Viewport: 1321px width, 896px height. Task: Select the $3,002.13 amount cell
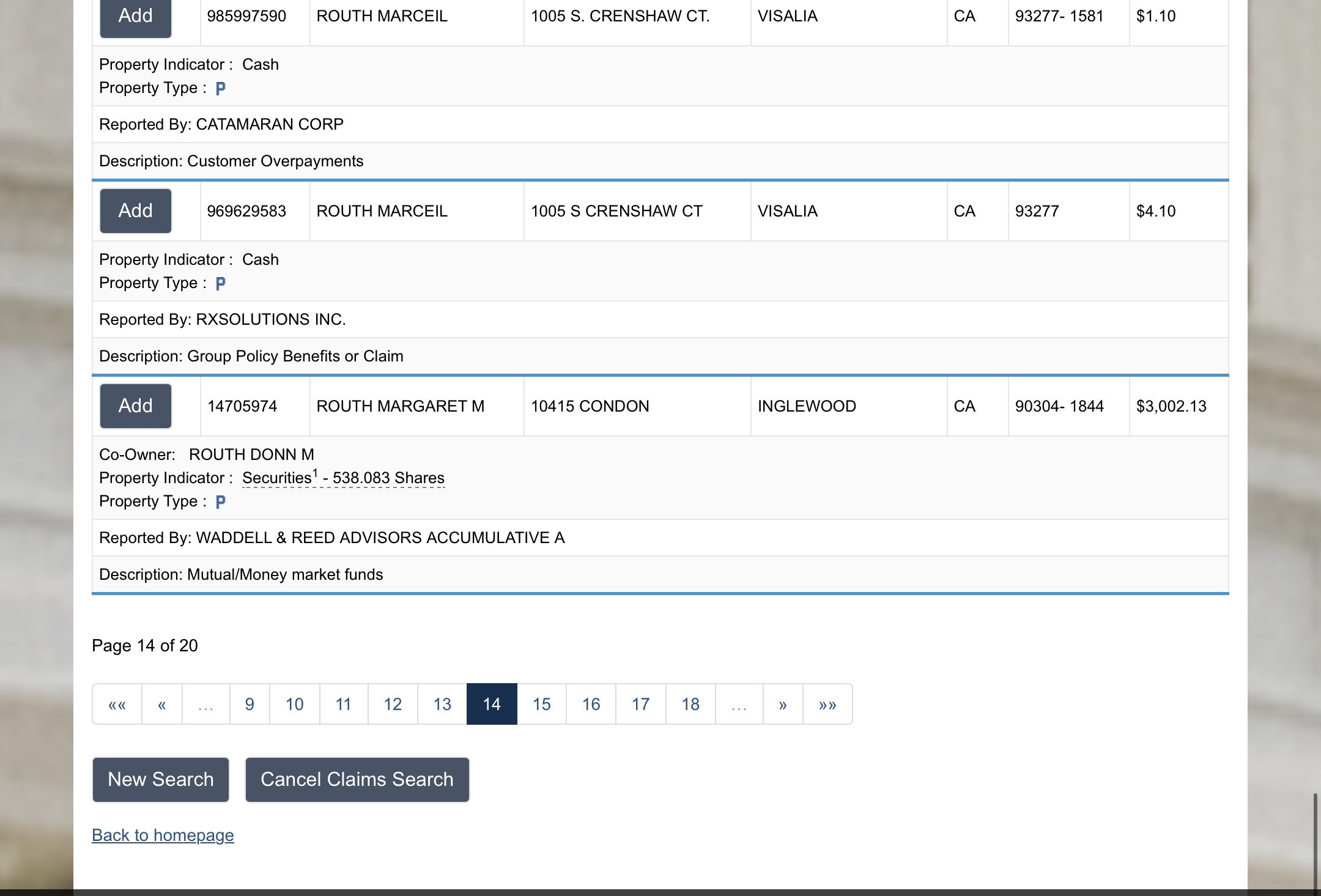point(1179,406)
